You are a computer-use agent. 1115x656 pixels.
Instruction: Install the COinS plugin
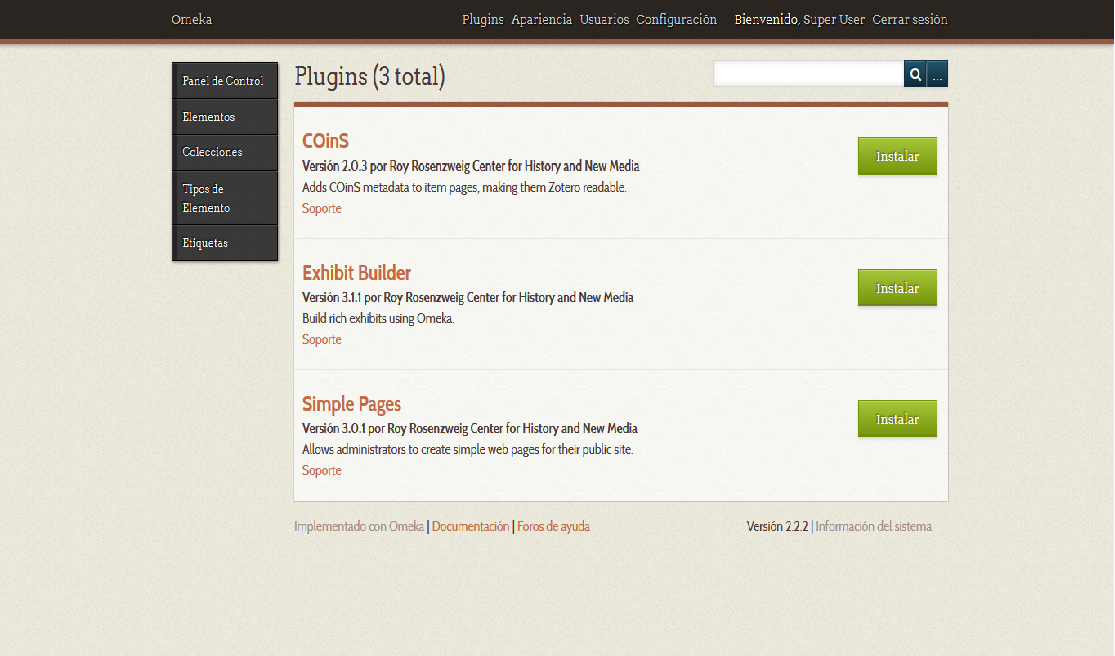point(896,157)
